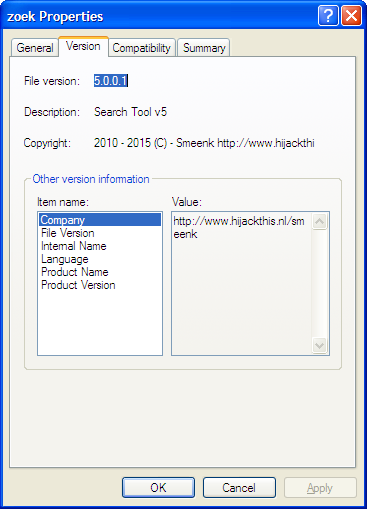Click the selected 5.0.0.1 file version text
The image size is (367, 509).
click(111, 81)
